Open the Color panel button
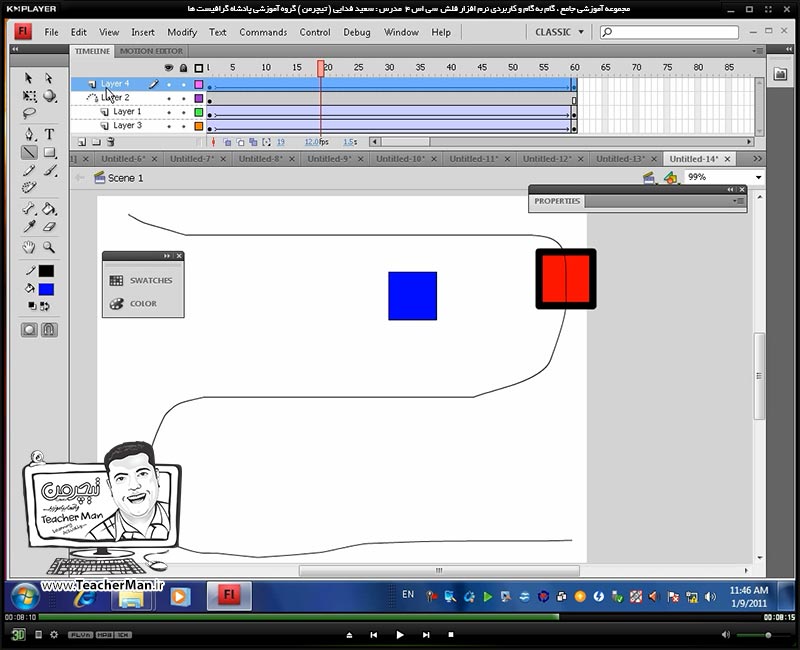800x650 pixels. click(134, 304)
